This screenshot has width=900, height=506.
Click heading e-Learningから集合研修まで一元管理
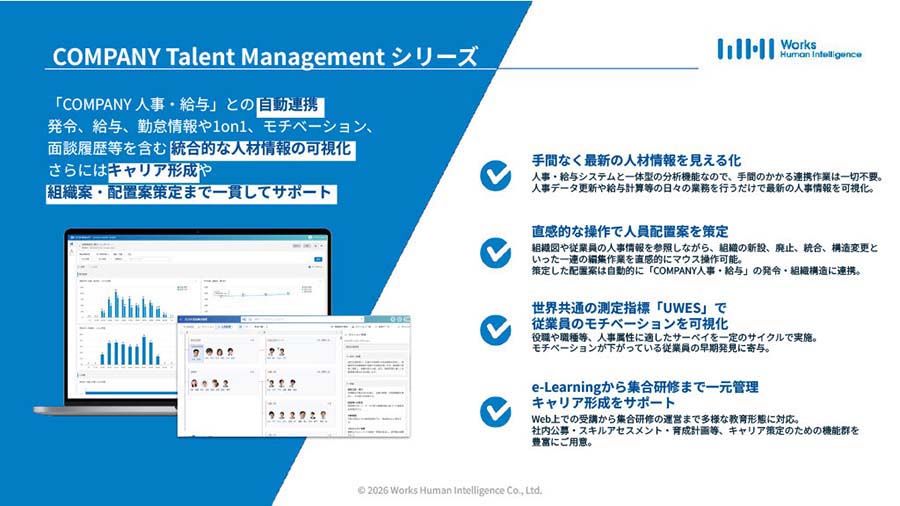click(x=645, y=387)
